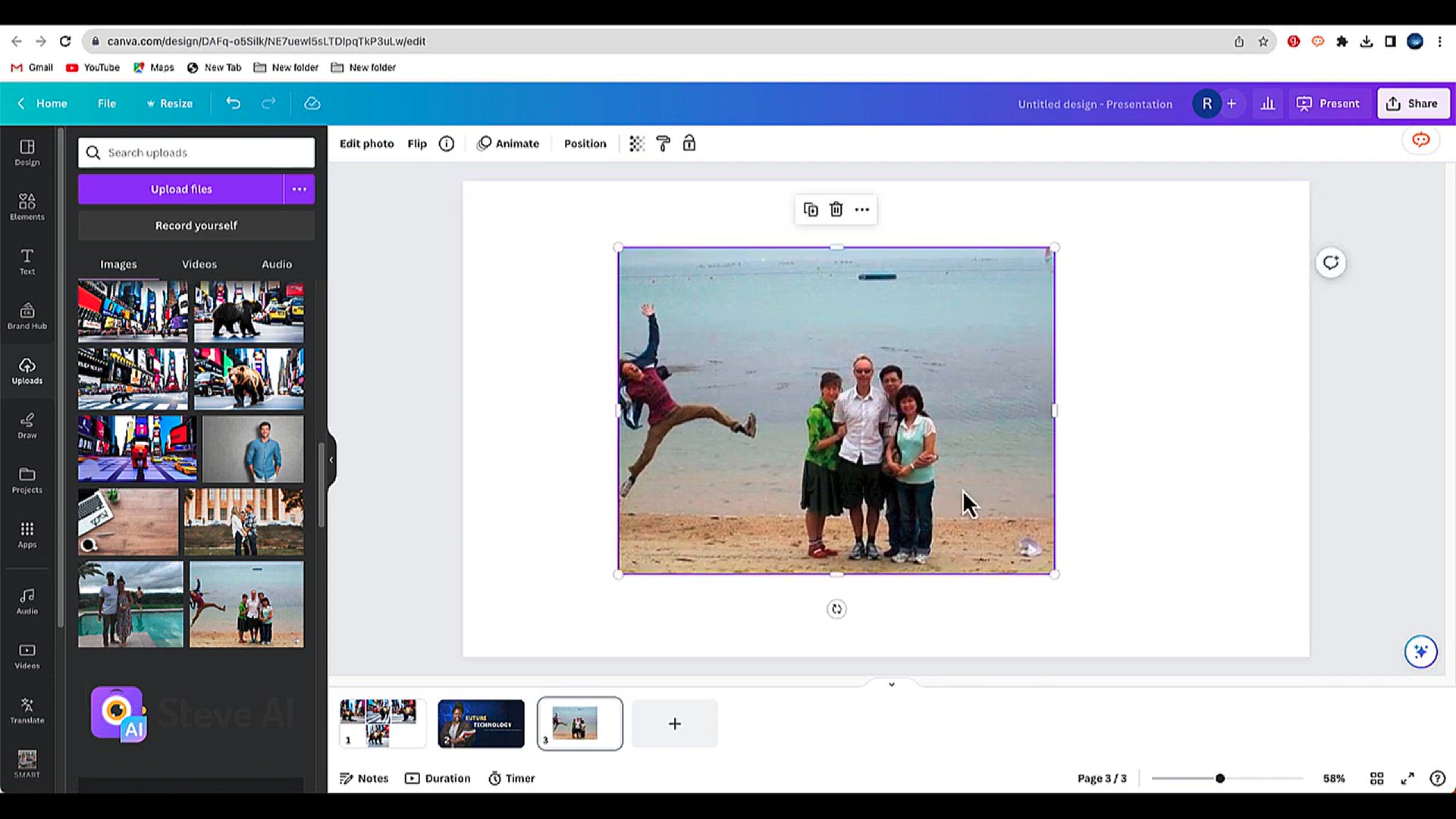Open the Uploads panel
Image resolution: width=1456 pixels, height=819 pixels.
27,371
